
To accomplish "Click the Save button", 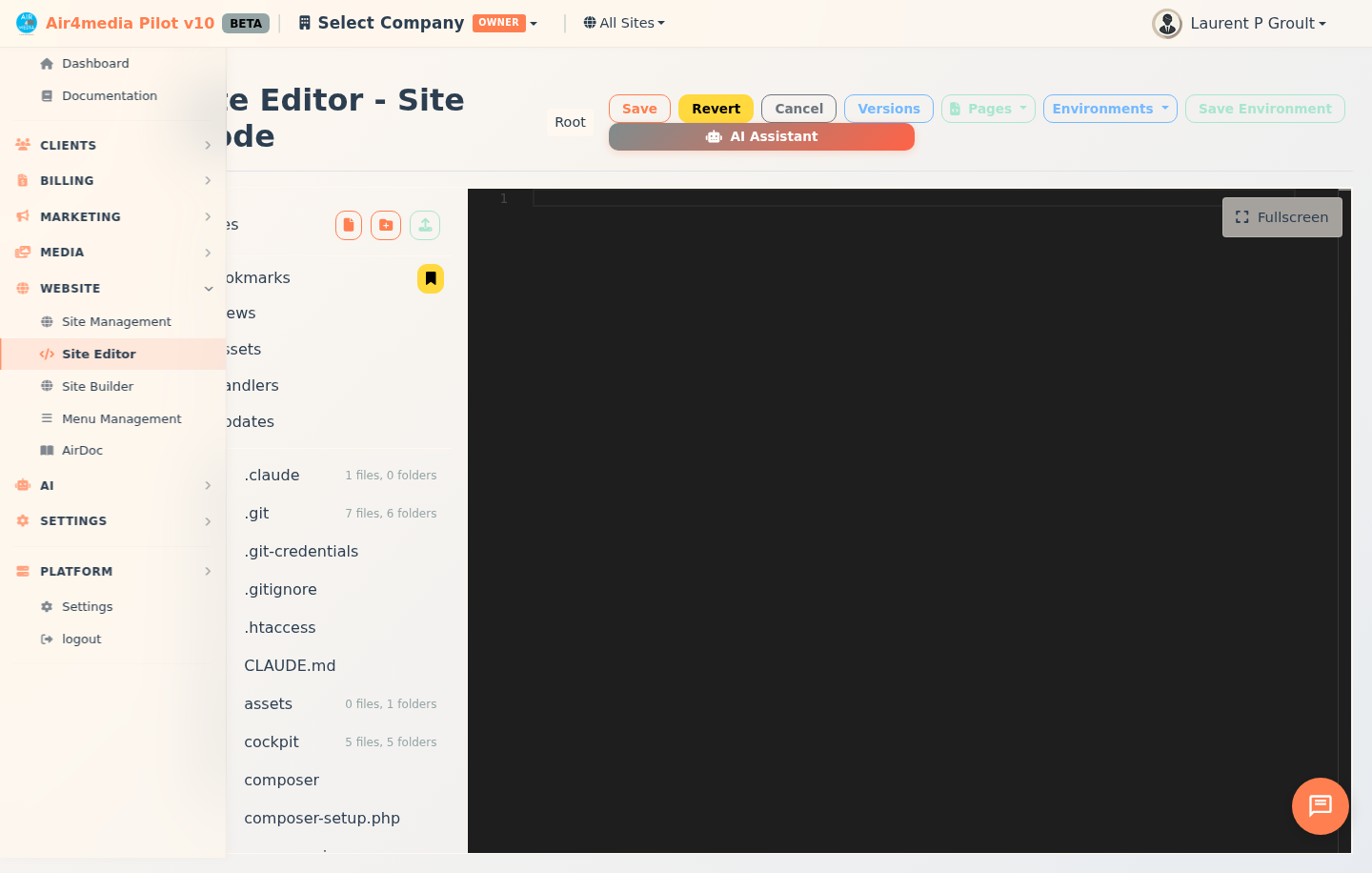I will pyautogui.click(x=638, y=109).
